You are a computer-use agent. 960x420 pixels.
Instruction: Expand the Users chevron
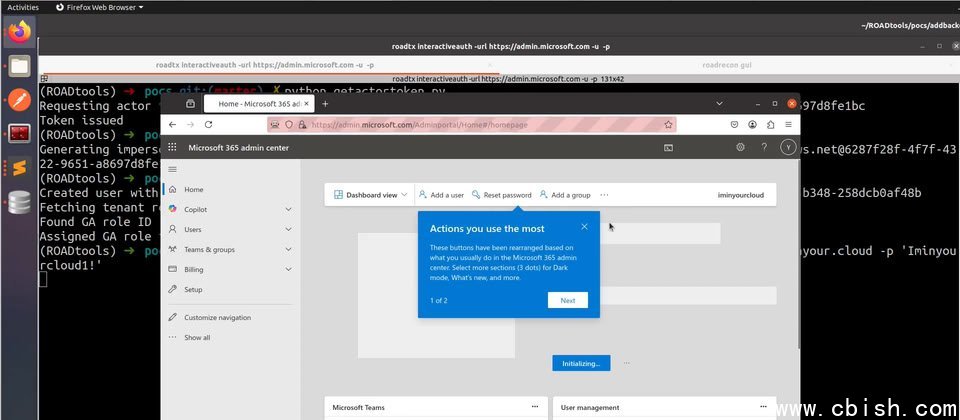coord(288,230)
